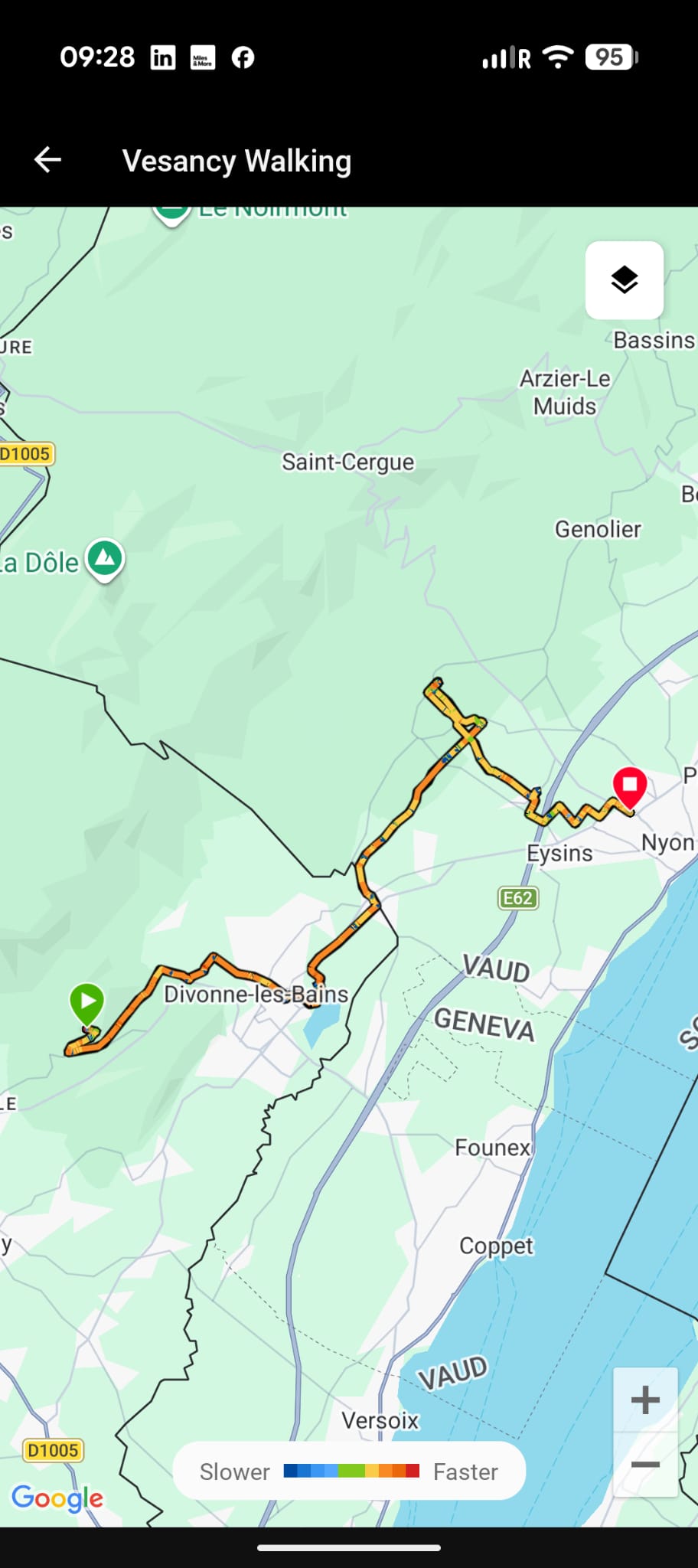Select the Divonne-les-Bains map label
Image resolution: width=698 pixels, height=1568 pixels.
coord(256,994)
